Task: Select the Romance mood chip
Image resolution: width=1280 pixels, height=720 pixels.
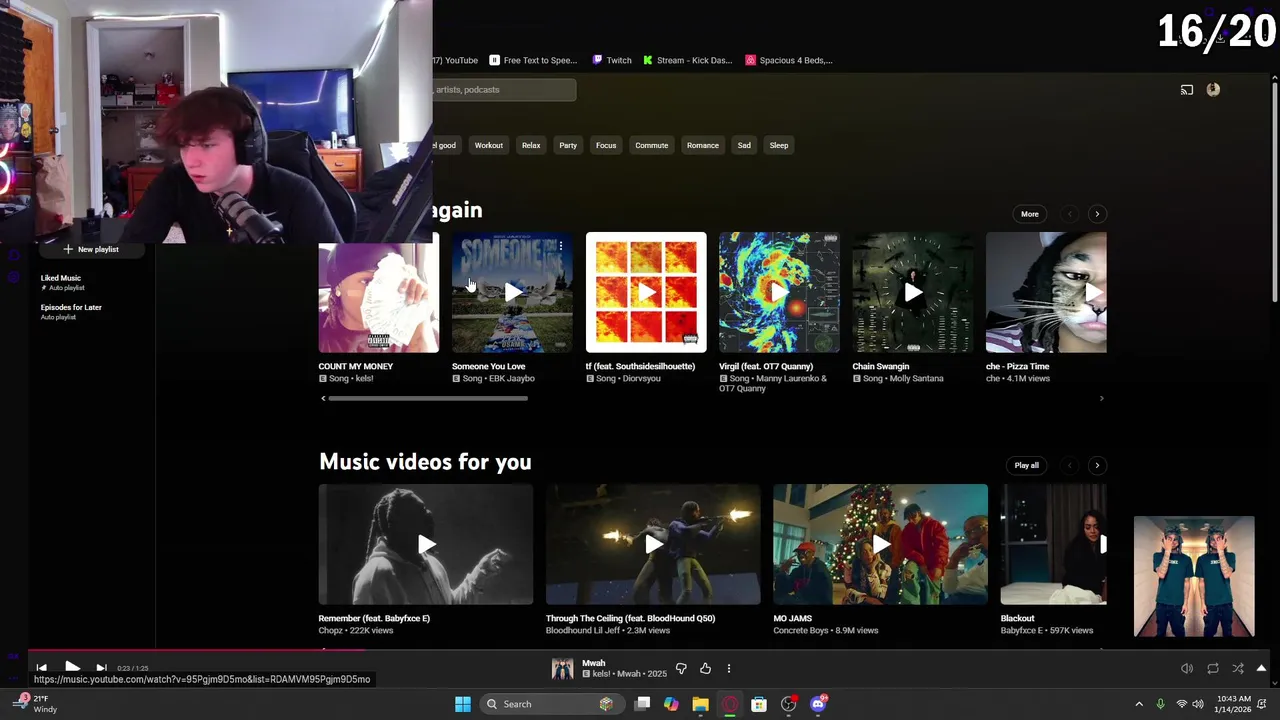Action: [703, 145]
